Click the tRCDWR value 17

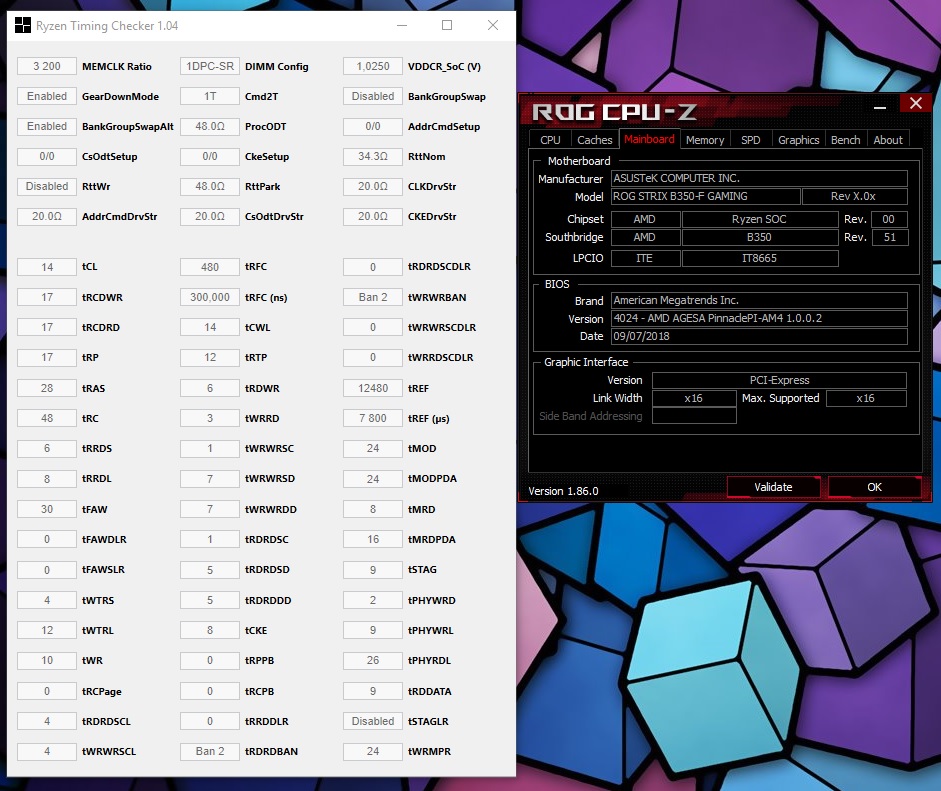click(47, 297)
